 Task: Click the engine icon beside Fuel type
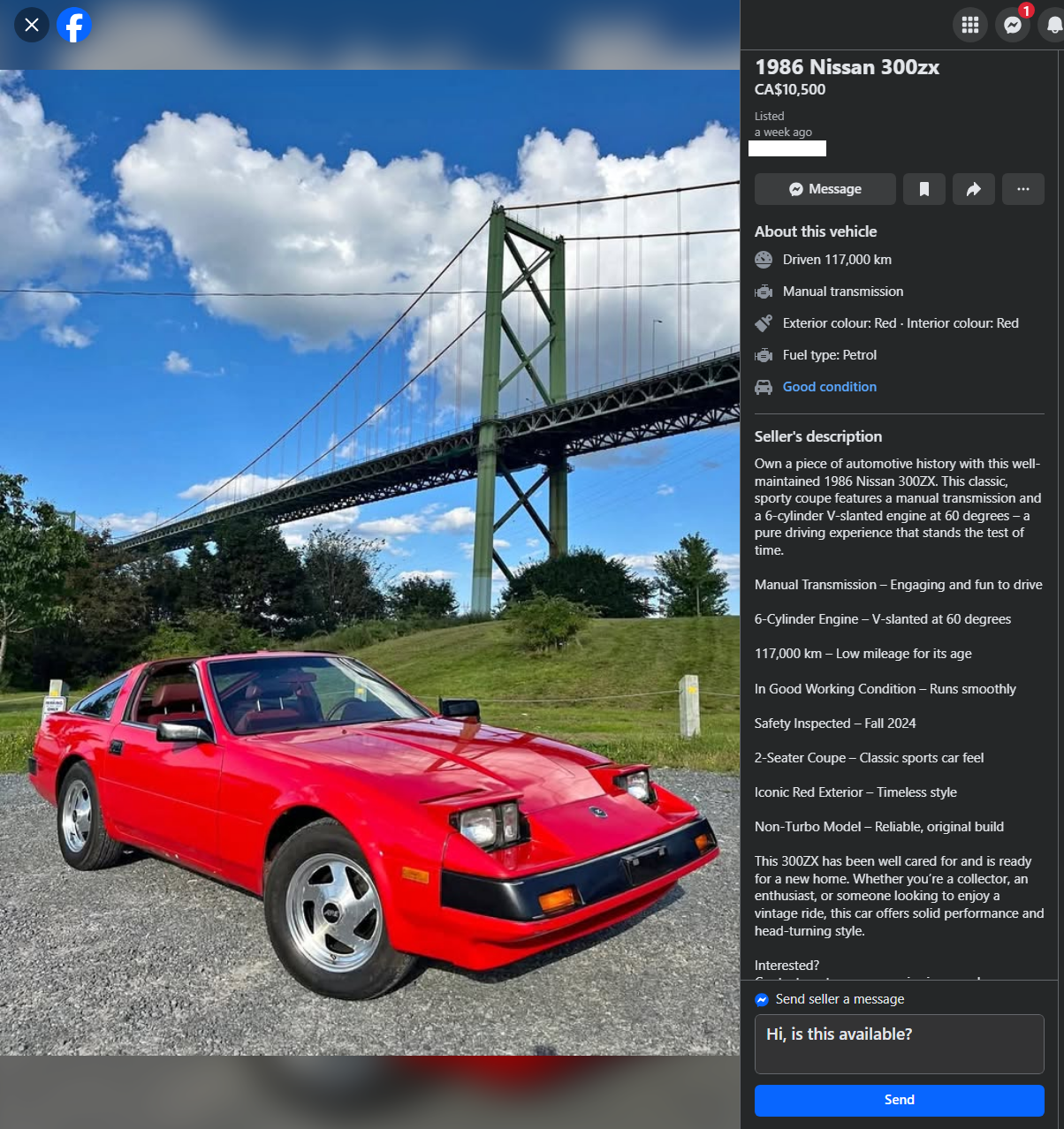click(x=764, y=355)
